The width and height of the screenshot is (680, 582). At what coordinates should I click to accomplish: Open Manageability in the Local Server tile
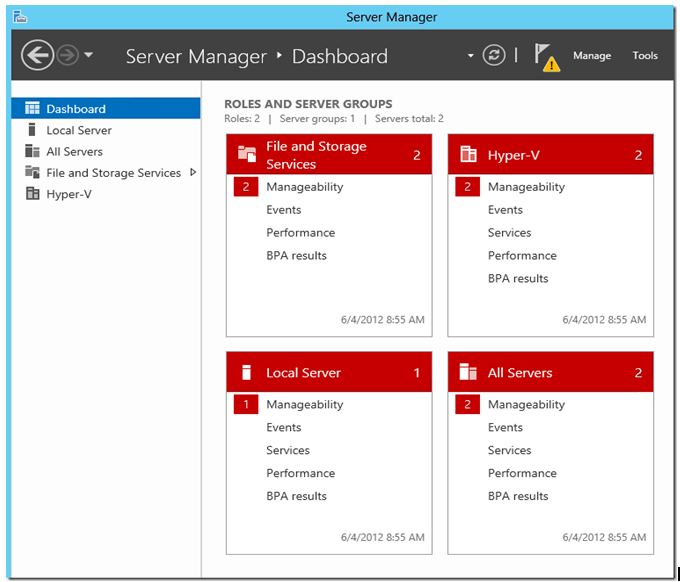[x=304, y=405]
